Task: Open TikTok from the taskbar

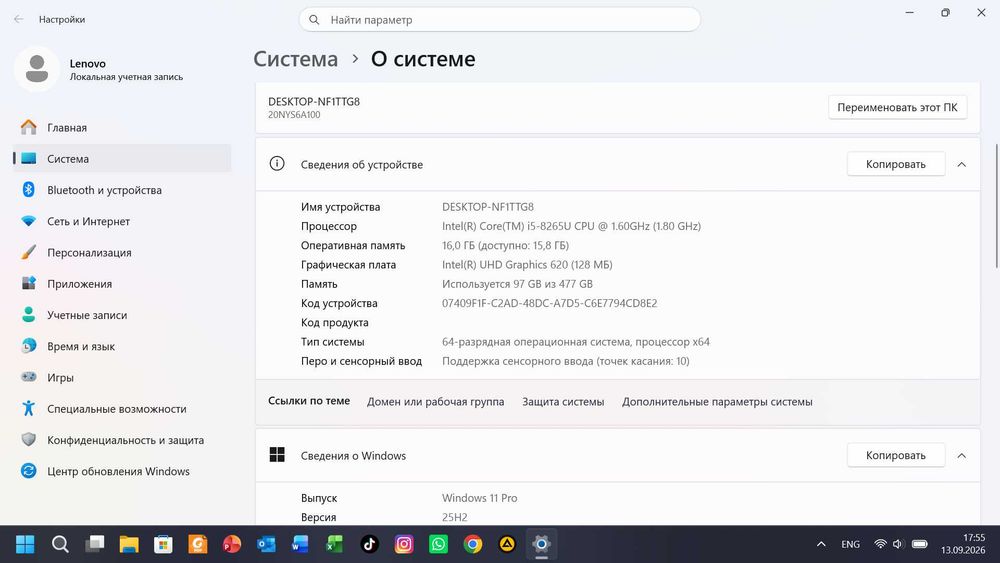Action: click(x=369, y=544)
